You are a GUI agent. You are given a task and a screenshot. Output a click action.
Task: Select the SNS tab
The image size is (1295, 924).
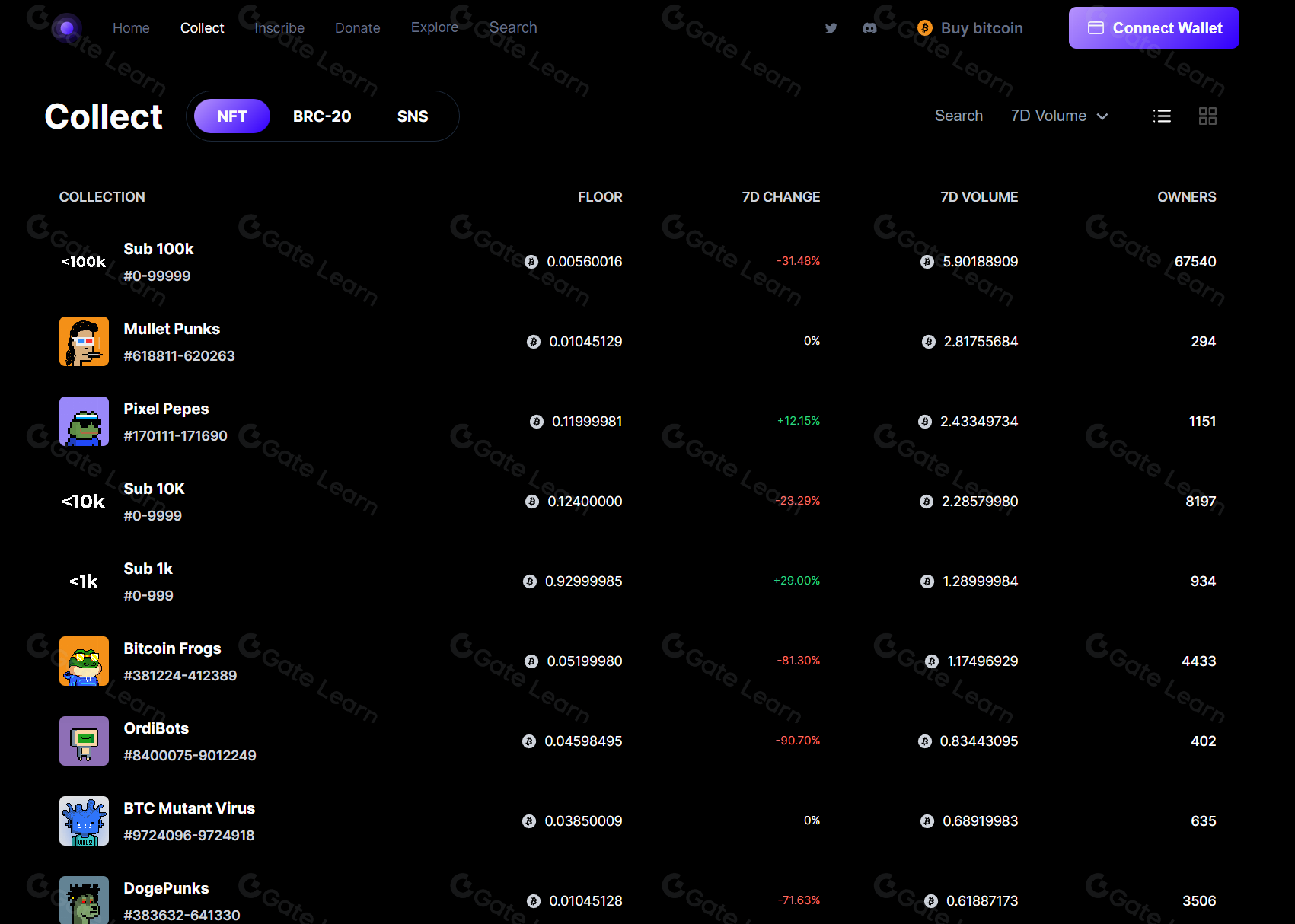coord(413,116)
